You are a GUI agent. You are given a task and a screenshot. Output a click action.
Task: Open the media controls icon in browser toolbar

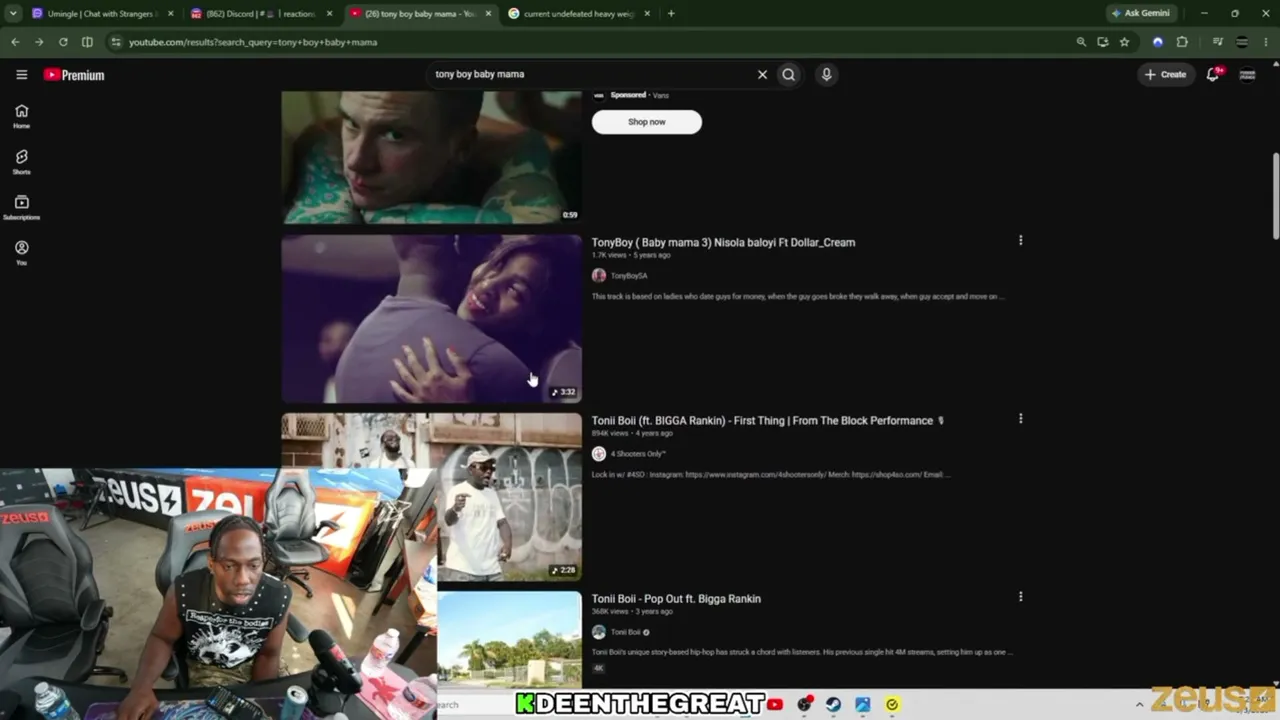pos(1217,42)
